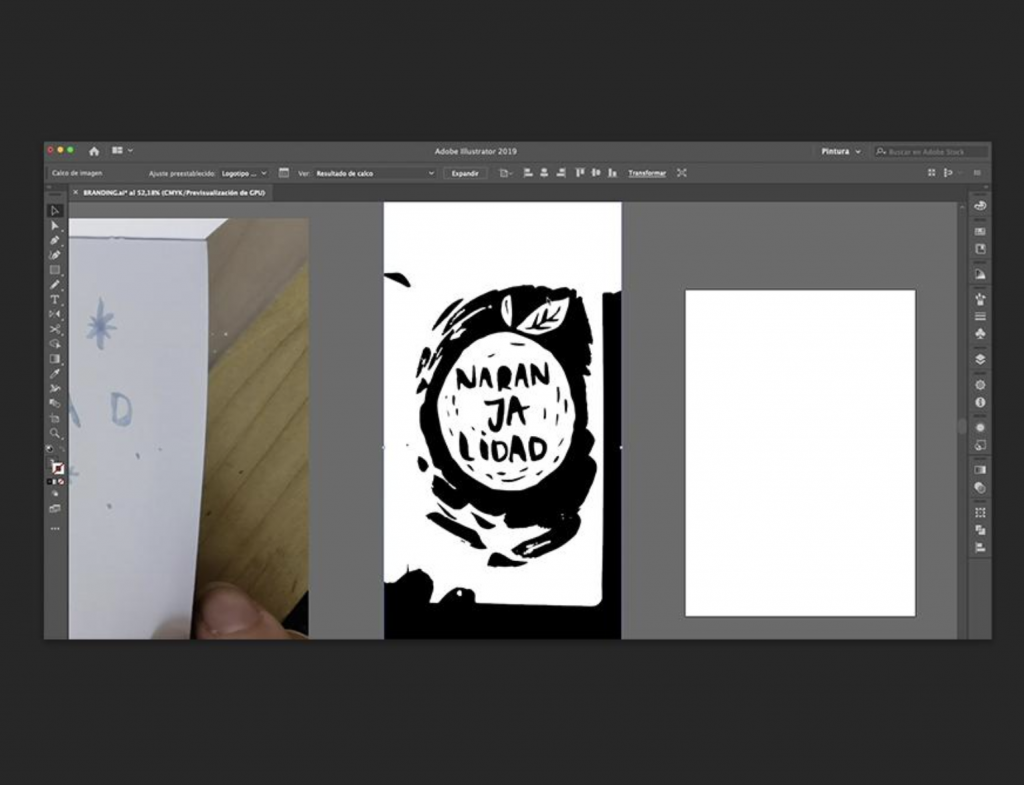The width and height of the screenshot is (1024, 785).
Task: Click the Edit Toolbar three dots
Action: coord(55,528)
